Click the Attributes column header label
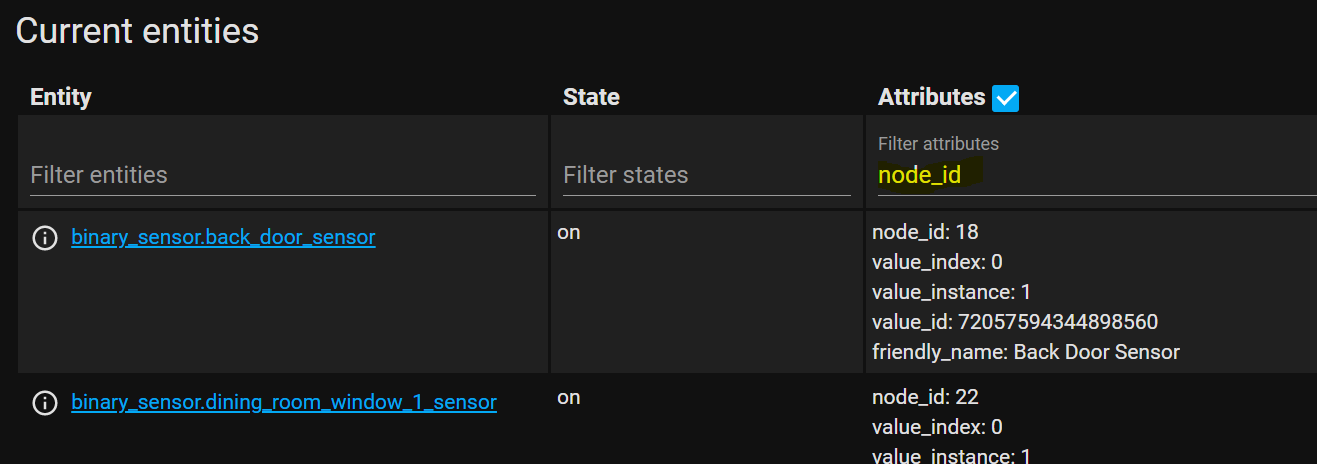This screenshot has width=1317, height=464. (931, 97)
